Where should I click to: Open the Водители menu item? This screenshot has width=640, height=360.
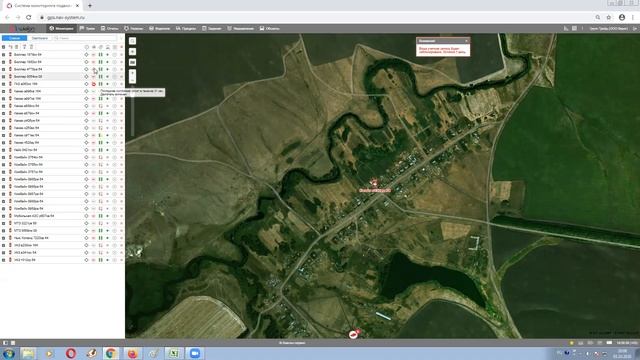(x=160, y=29)
